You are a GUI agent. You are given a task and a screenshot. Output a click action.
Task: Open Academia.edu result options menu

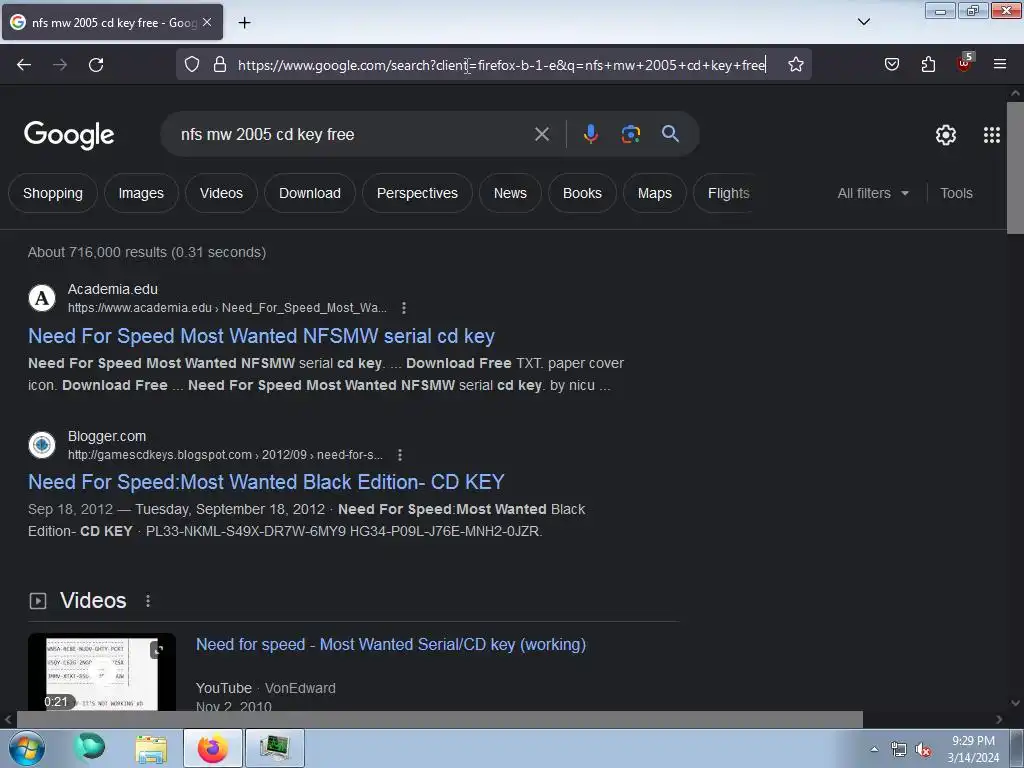(x=404, y=308)
